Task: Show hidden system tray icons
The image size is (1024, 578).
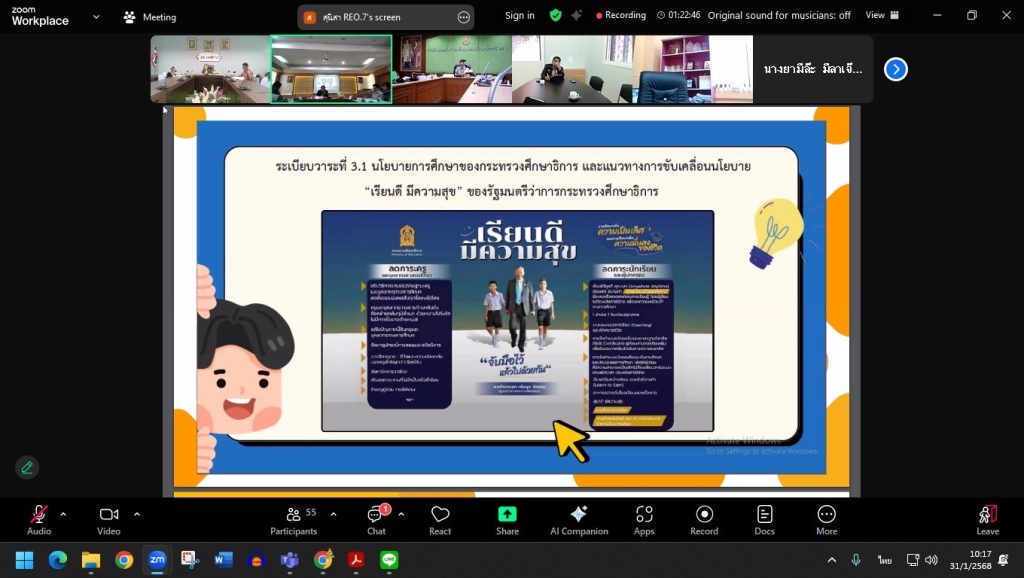Action: (831, 560)
